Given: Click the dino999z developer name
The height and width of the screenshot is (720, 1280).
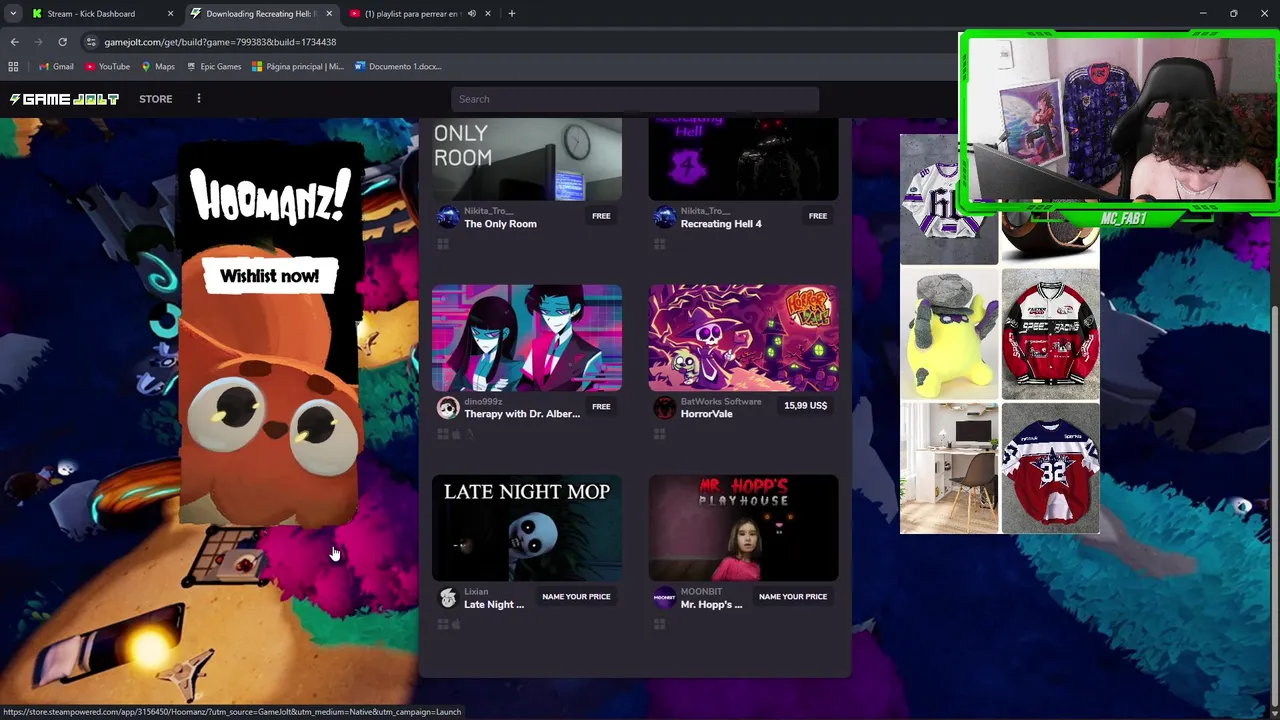Looking at the screenshot, I should (x=483, y=402).
